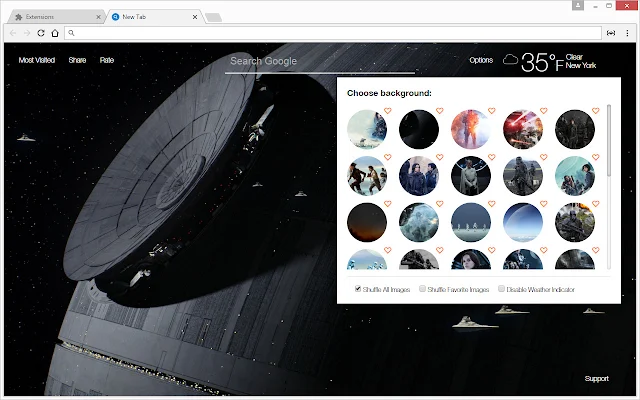Screen dimensions: 640x400
Task: Favorite the dark Death Star thumbnail with heart
Action: pyautogui.click(x=439, y=111)
